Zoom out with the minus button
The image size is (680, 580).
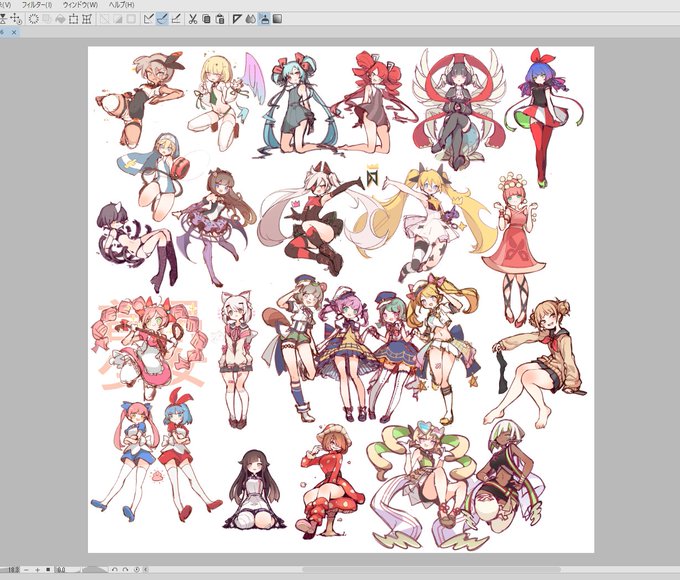26,570
